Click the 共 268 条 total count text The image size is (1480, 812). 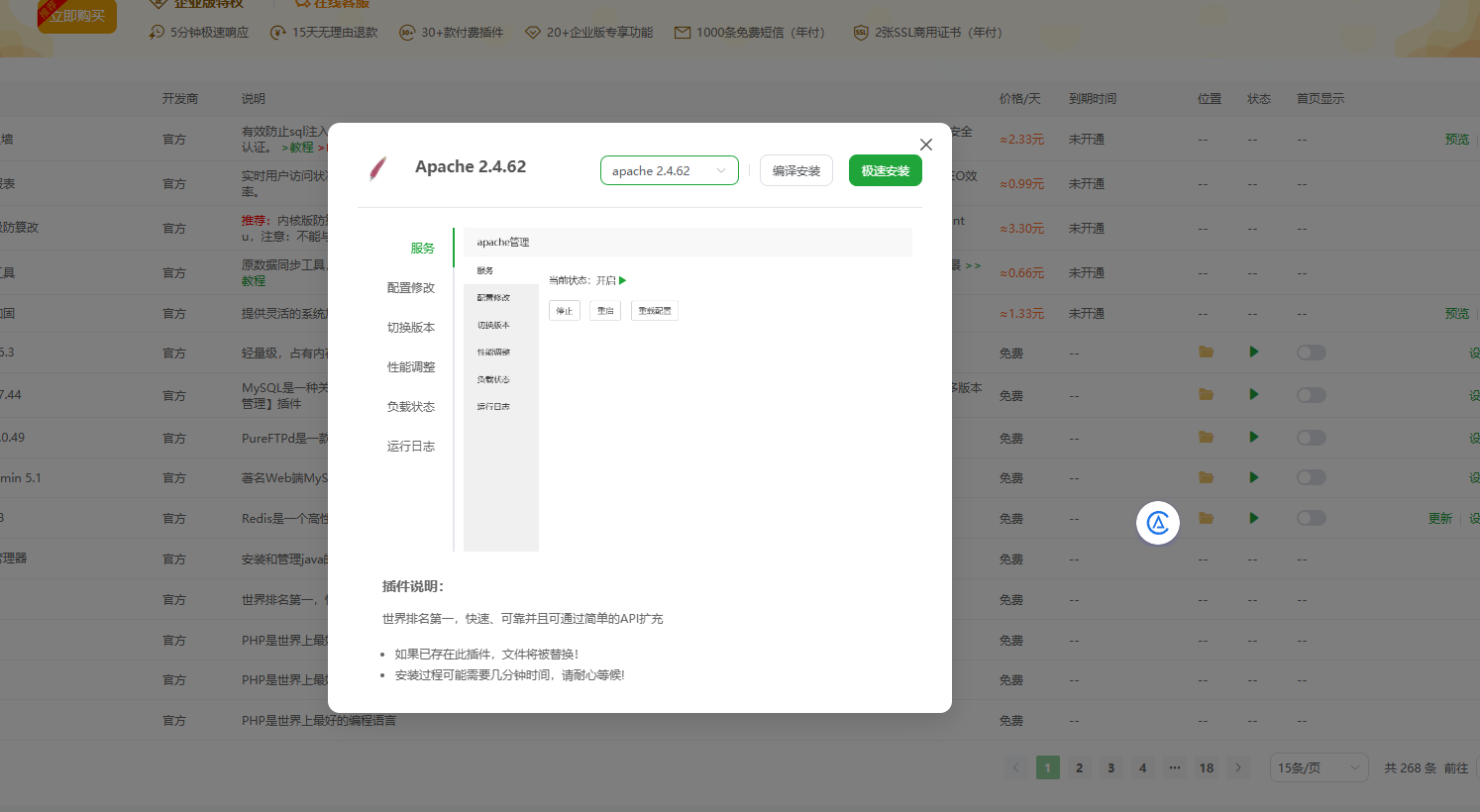[1411, 768]
